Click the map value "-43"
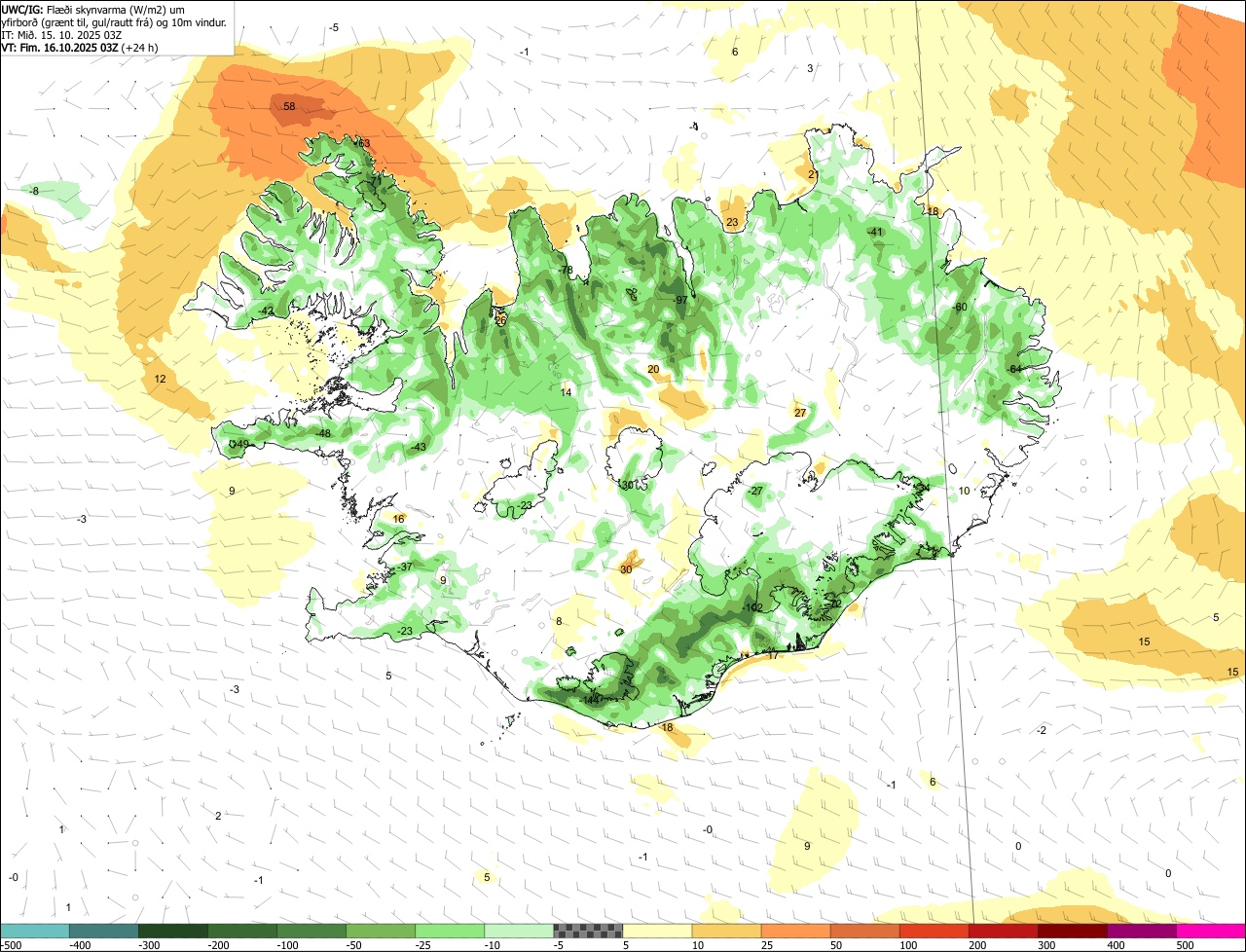This screenshot has height=952, width=1246. (419, 447)
